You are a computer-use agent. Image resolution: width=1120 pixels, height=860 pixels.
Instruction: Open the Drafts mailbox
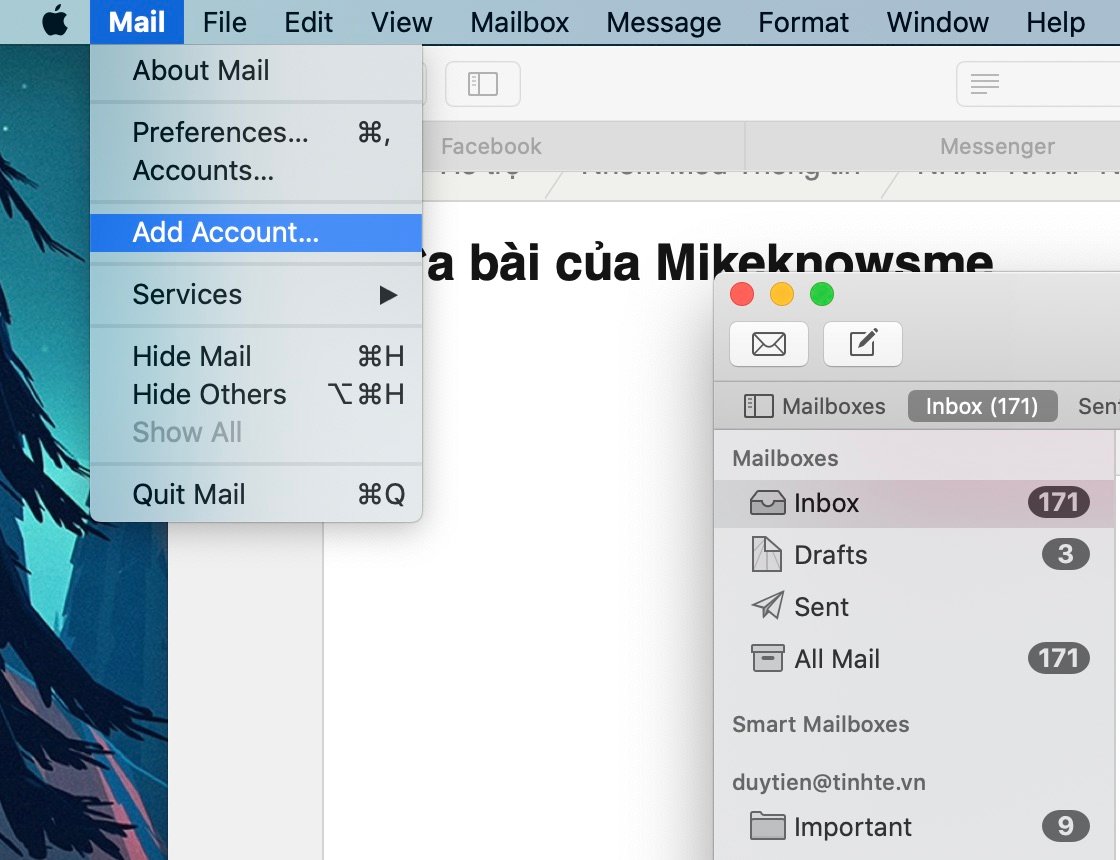coord(914,555)
